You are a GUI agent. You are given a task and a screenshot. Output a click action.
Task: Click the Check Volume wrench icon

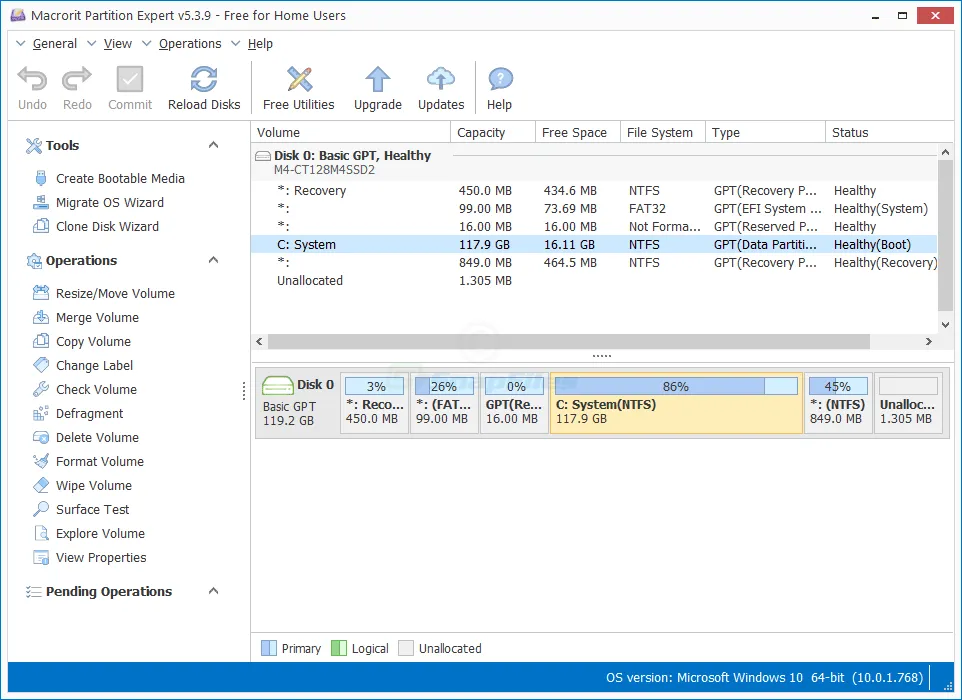tap(40, 389)
